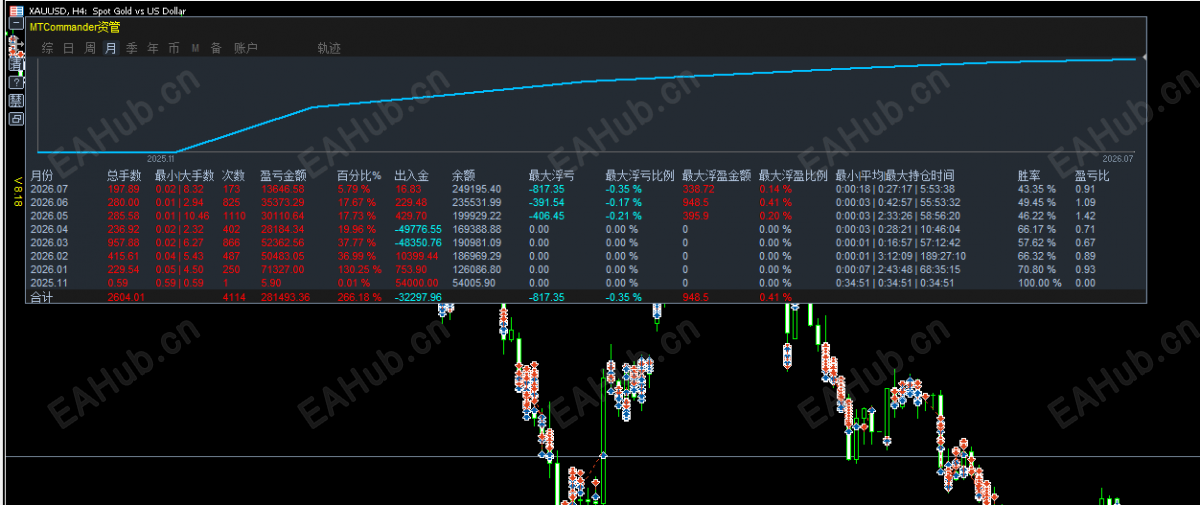Click win rate 100.00 %
The height and width of the screenshot is (505, 1200).
click(1039, 283)
